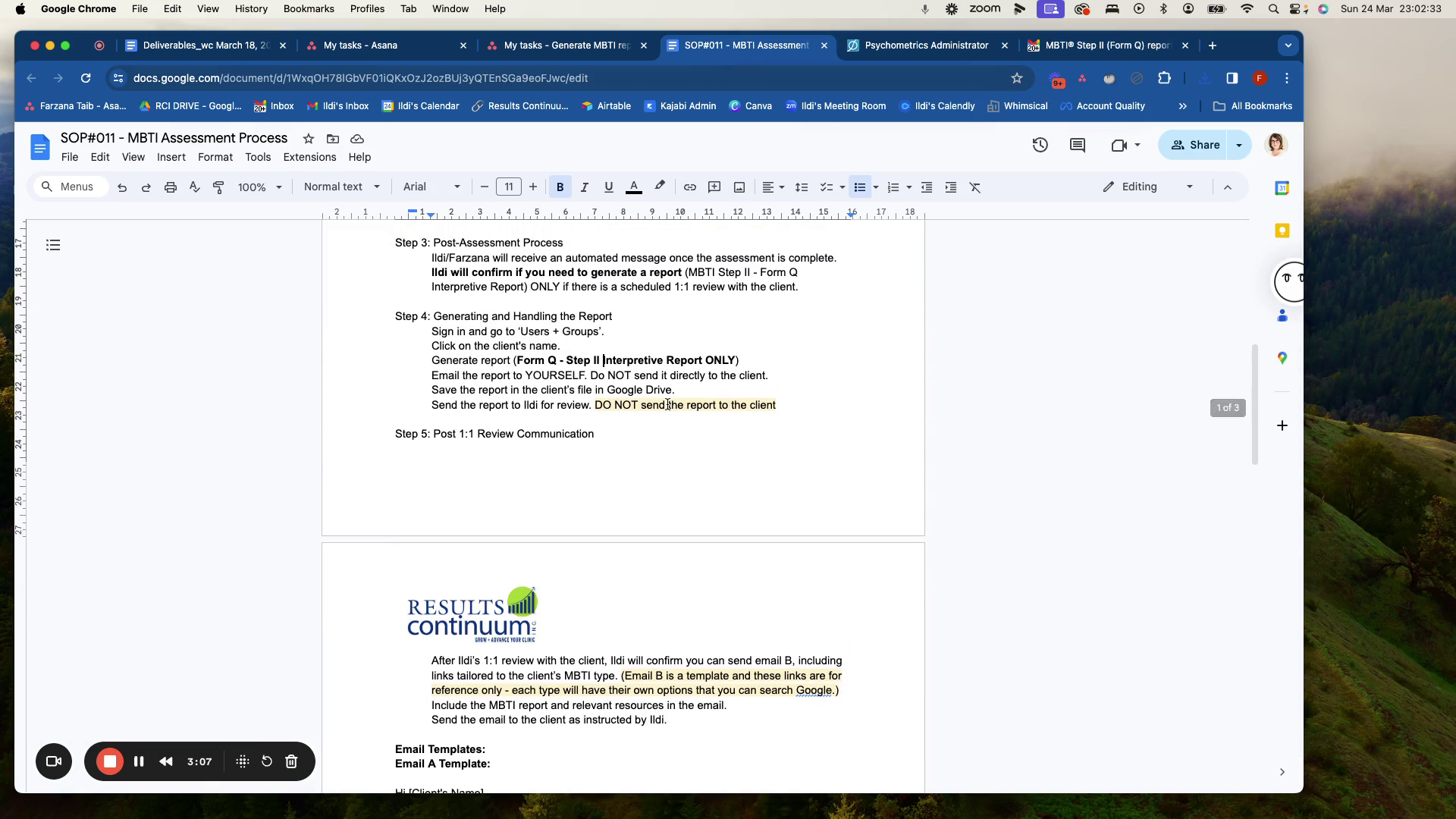The height and width of the screenshot is (819, 1456).
Task: Click the insert link icon
Action: pos(689,187)
